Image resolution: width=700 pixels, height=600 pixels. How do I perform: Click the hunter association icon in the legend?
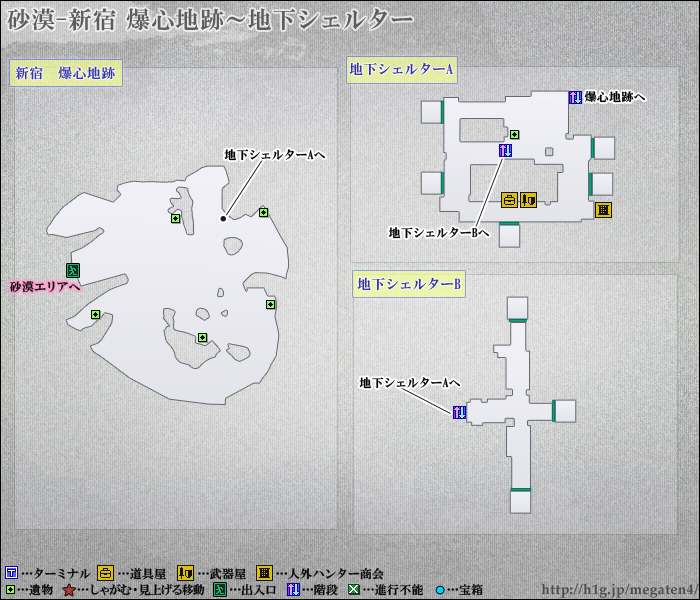pos(264,573)
